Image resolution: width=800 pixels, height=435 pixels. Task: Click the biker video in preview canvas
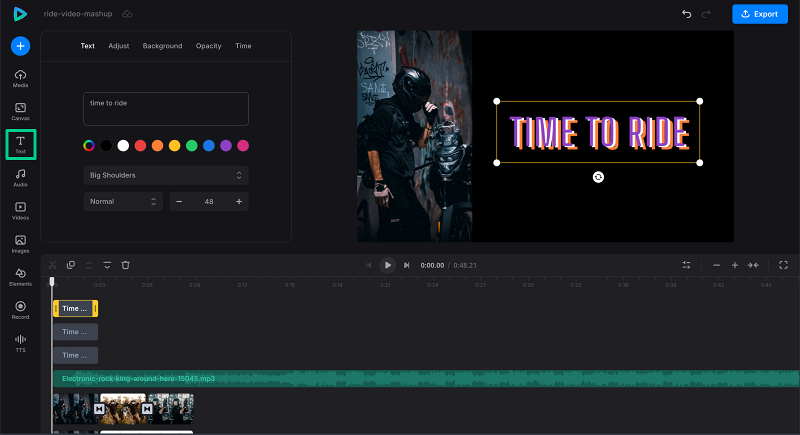pyautogui.click(x=414, y=136)
